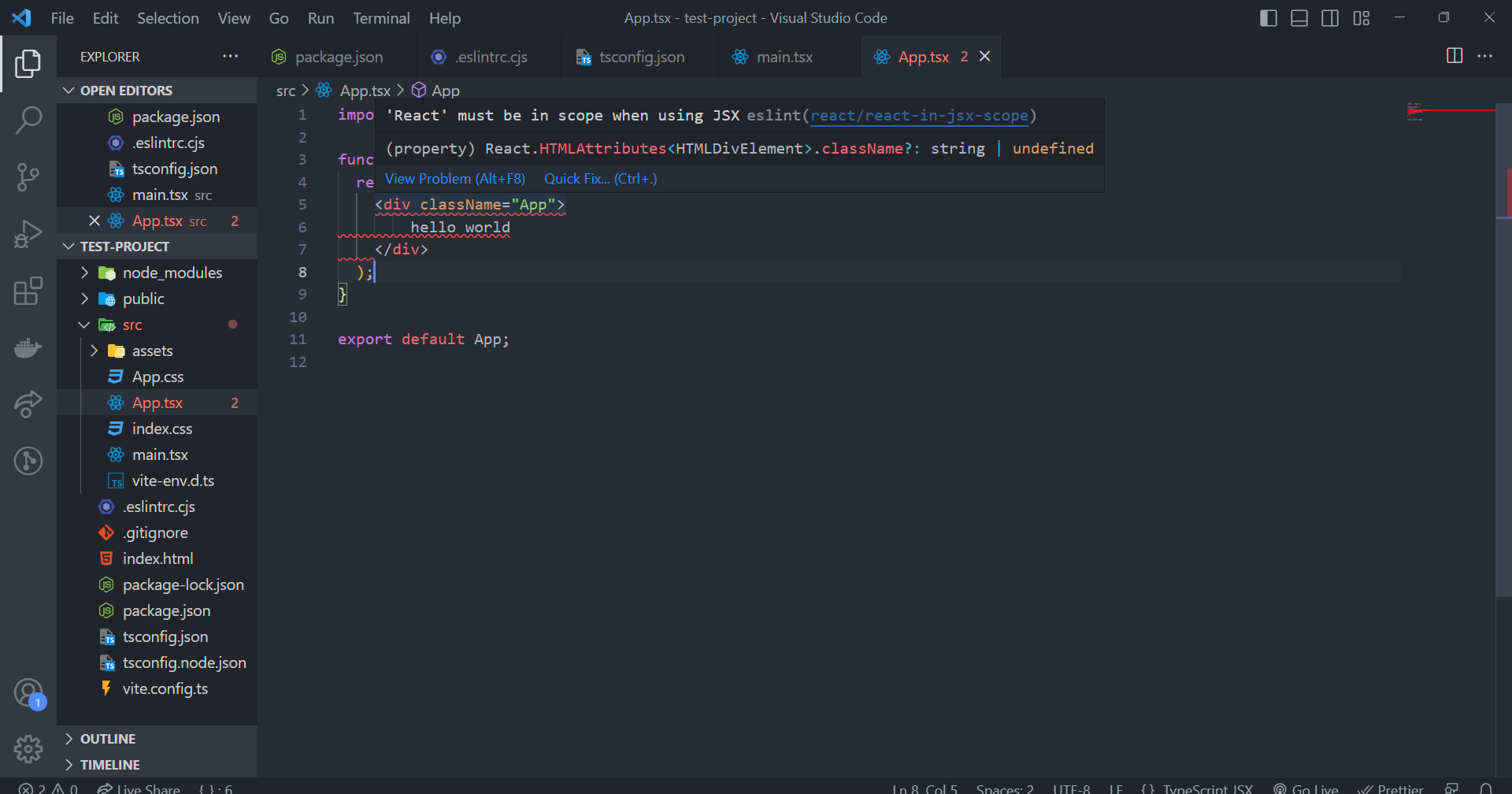Screen dimensions: 1512x794
Task: Open the Live Share view
Action: click(28, 404)
